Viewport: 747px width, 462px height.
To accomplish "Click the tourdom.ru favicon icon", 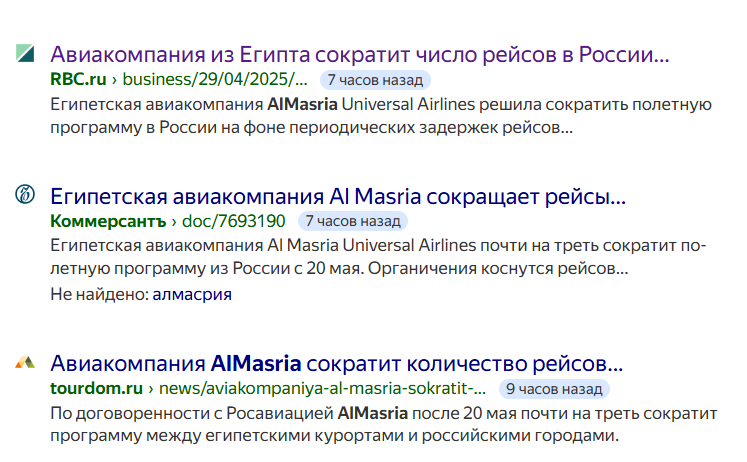I will point(25,362).
